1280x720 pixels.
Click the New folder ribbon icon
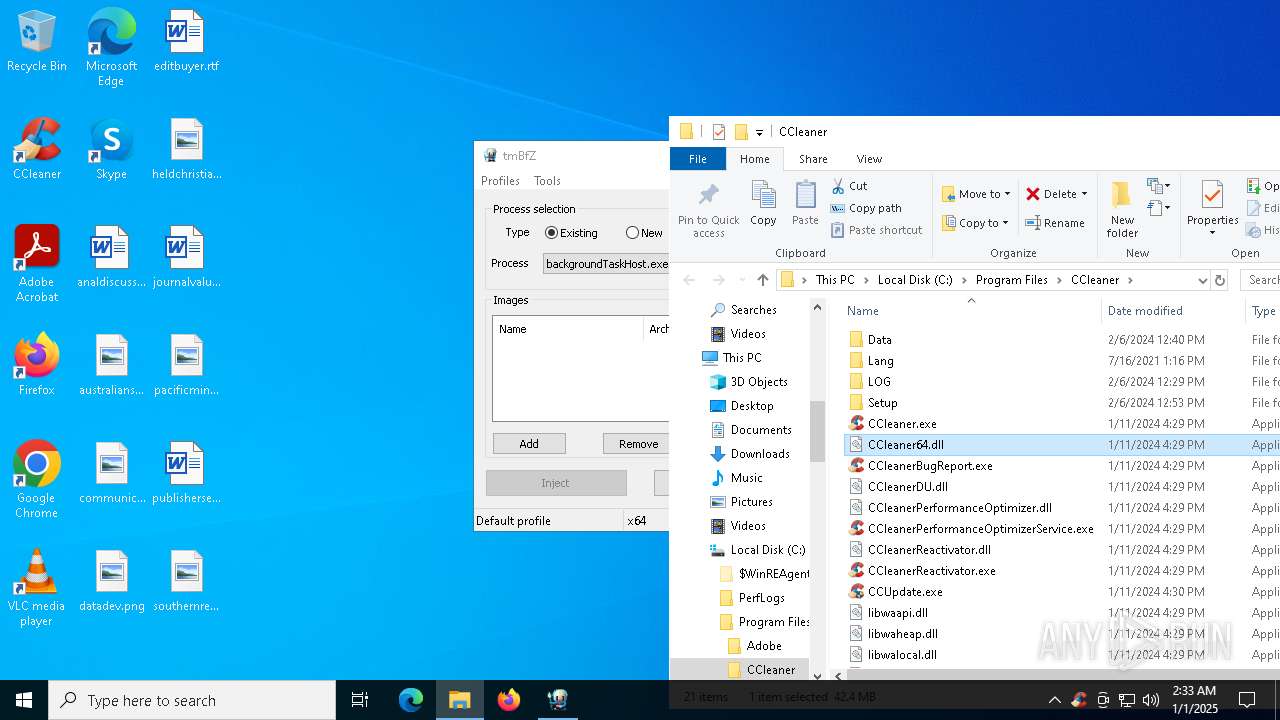1122,210
